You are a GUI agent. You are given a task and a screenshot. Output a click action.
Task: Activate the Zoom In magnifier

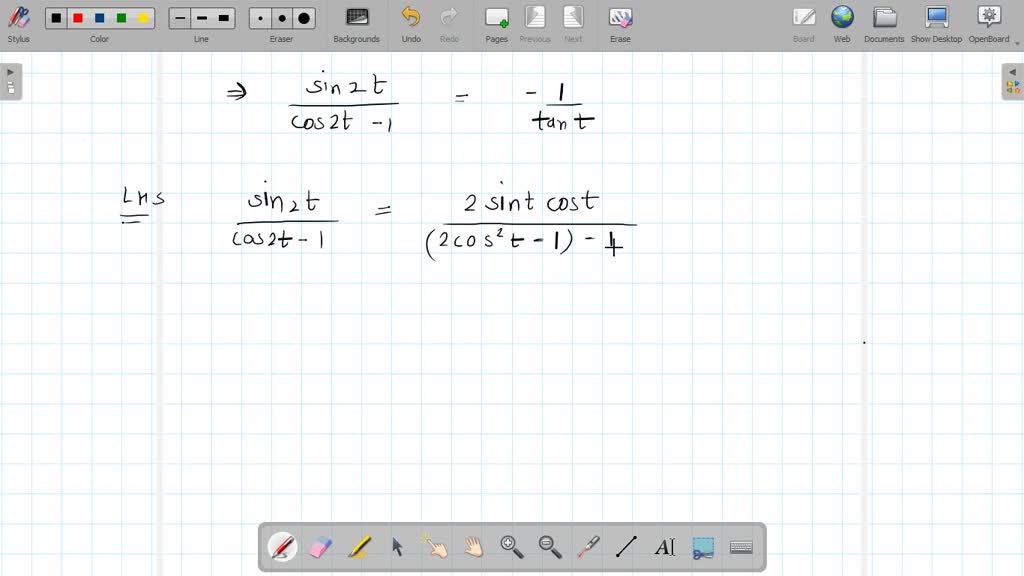click(x=511, y=546)
